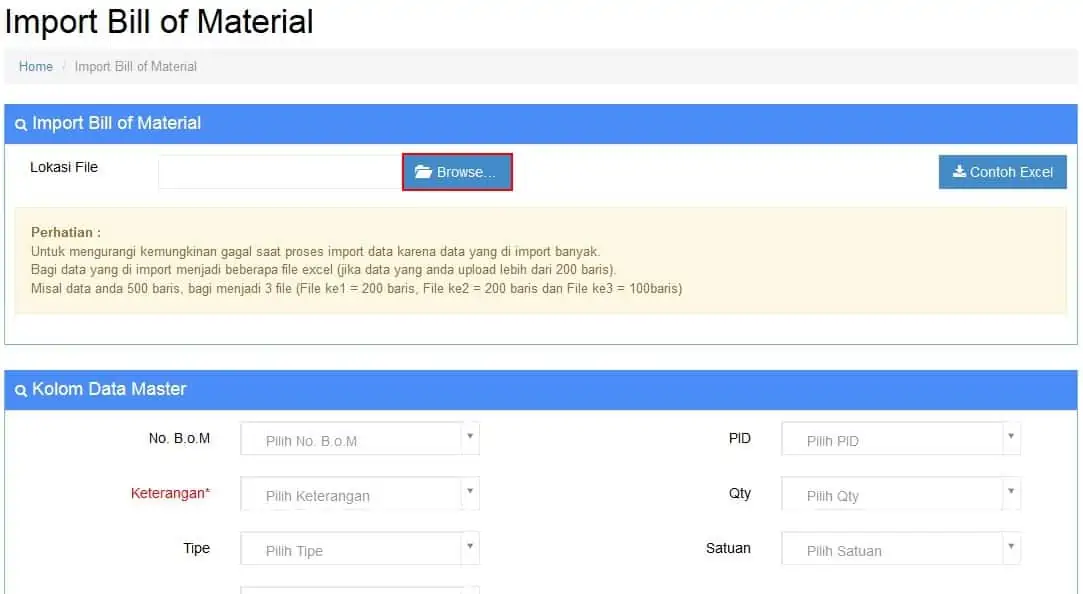Click magnifier icon in Kolom Data Master header
Image resolution: width=1083 pixels, height=594 pixels.
coord(21,391)
